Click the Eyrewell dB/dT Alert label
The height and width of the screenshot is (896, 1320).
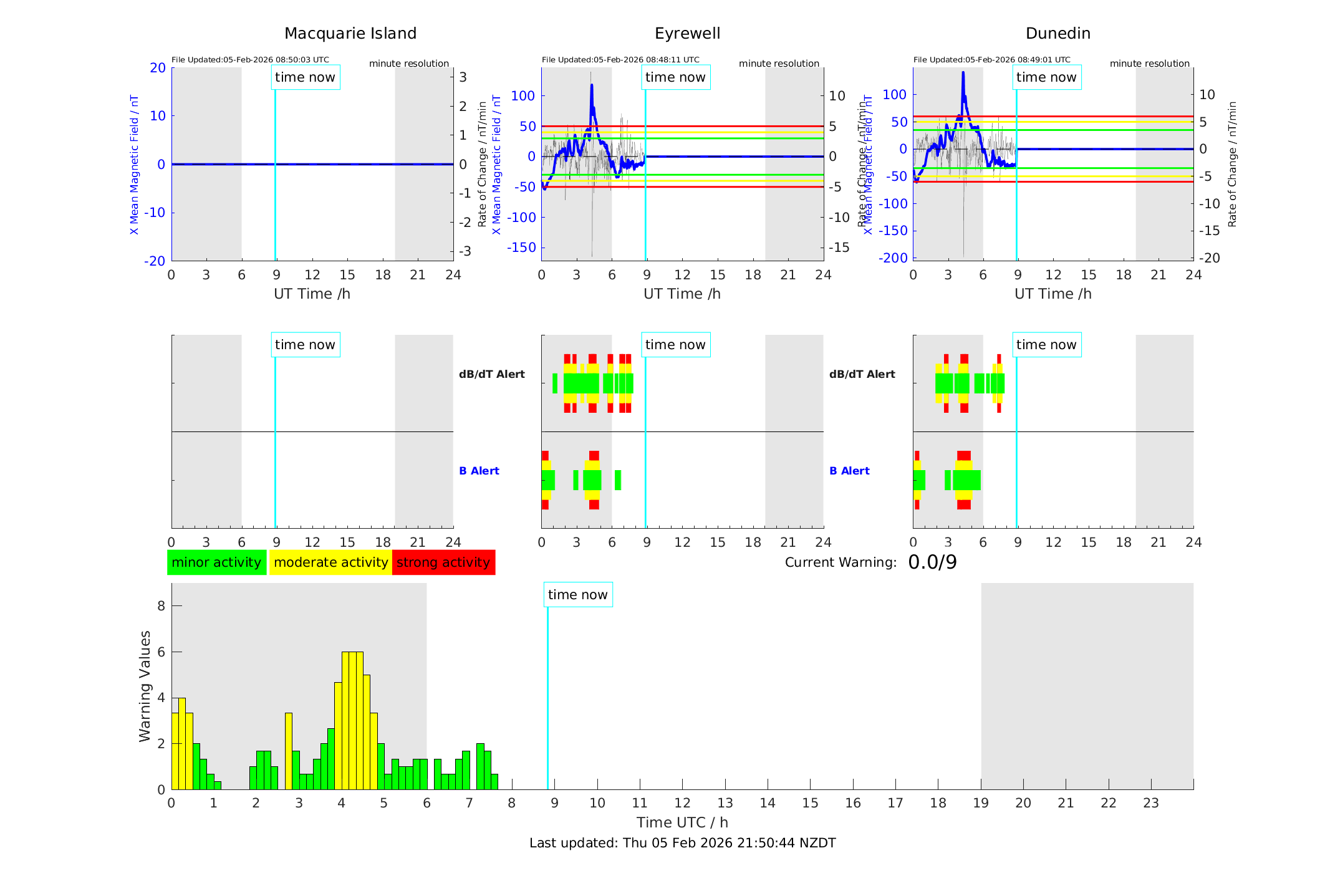[x=491, y=374]
